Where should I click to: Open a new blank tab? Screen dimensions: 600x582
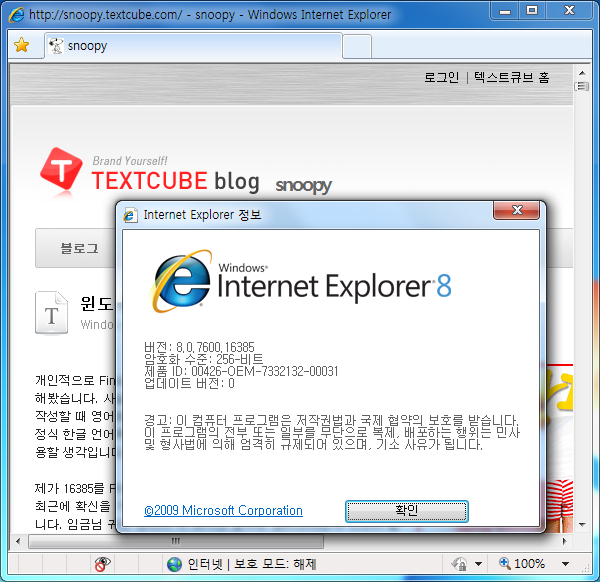[357, 47]
